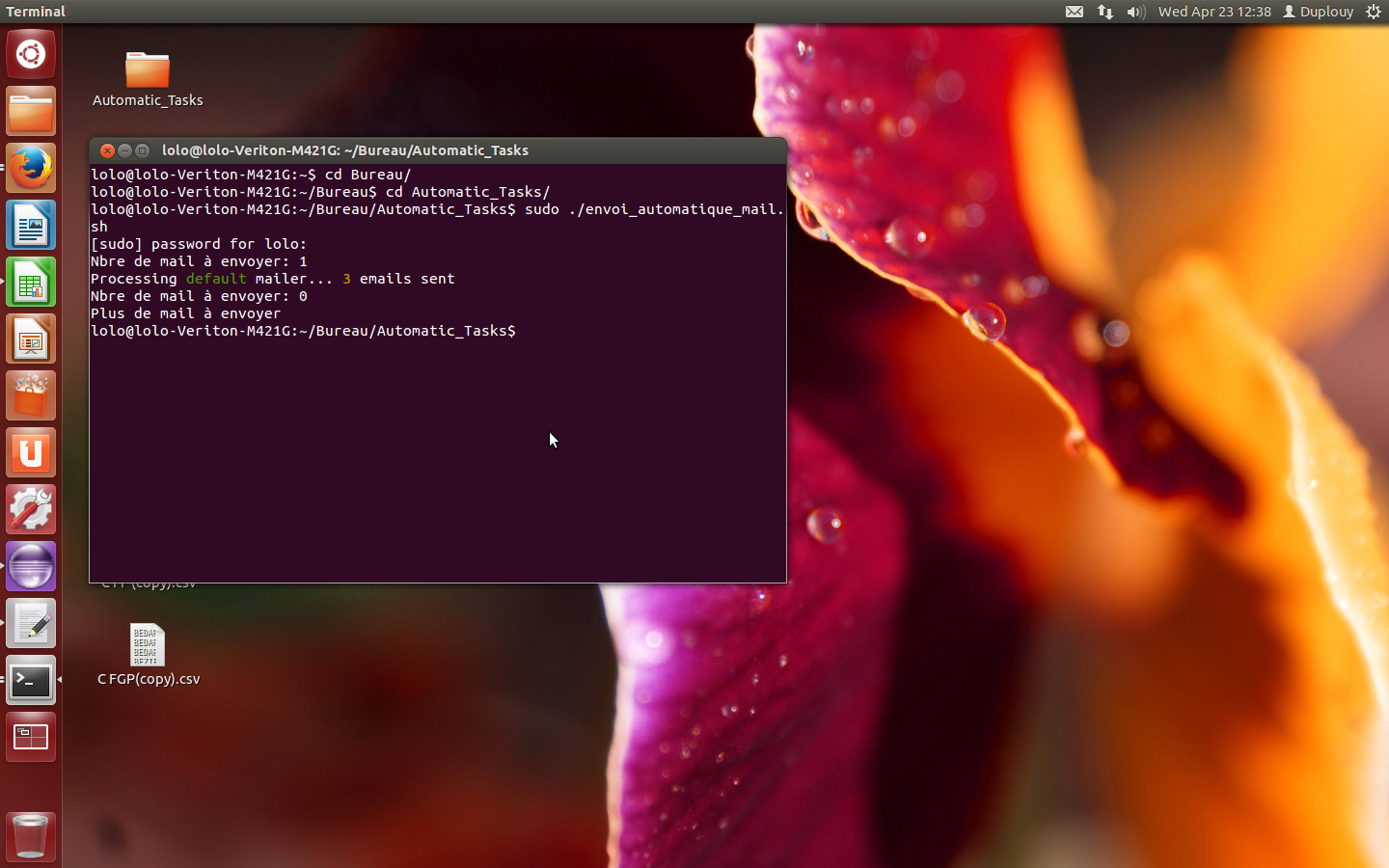Screen dimensions: 1389x868
Task: Open the Duplouy user menu
Action: coord(1318,12)
